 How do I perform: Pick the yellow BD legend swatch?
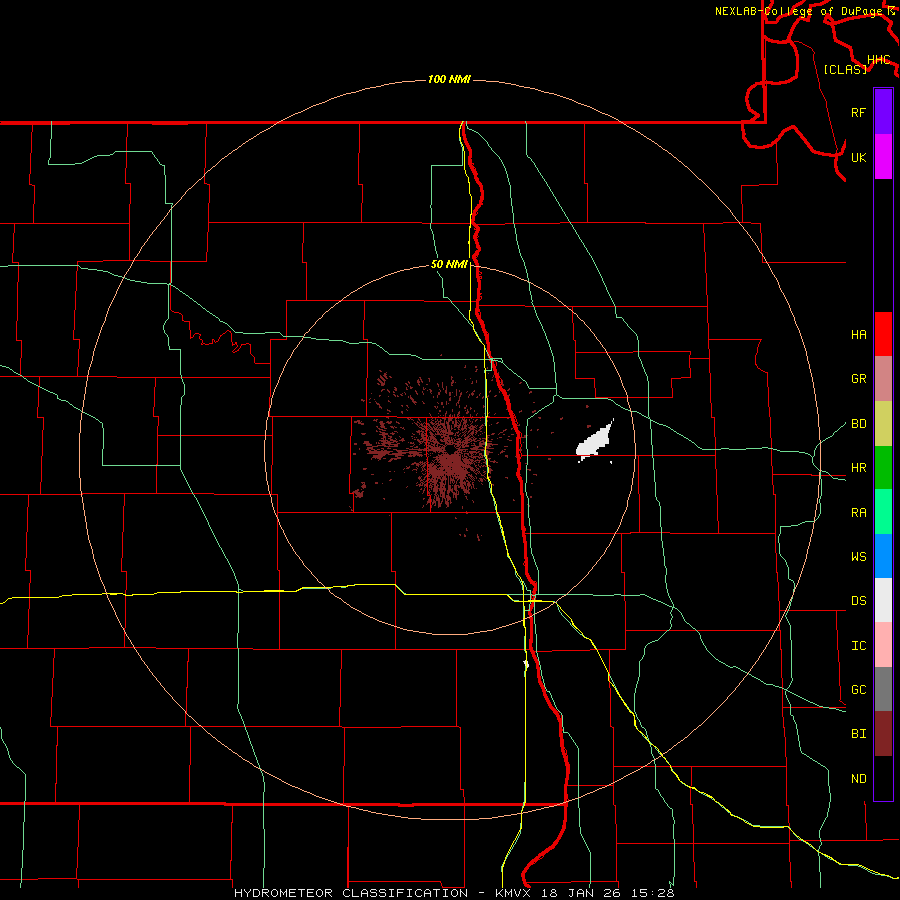pyautogui.click(x=883, y=424)
